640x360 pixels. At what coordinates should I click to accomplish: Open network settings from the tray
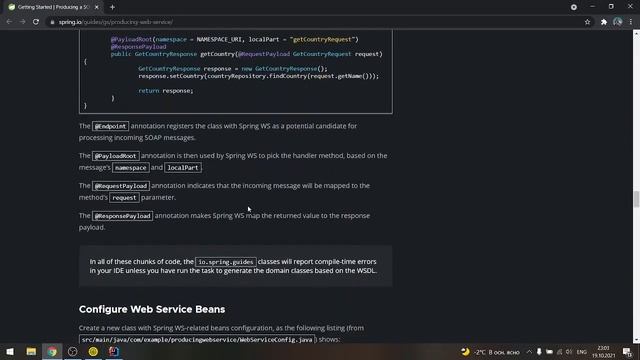[x=559, y=352]
